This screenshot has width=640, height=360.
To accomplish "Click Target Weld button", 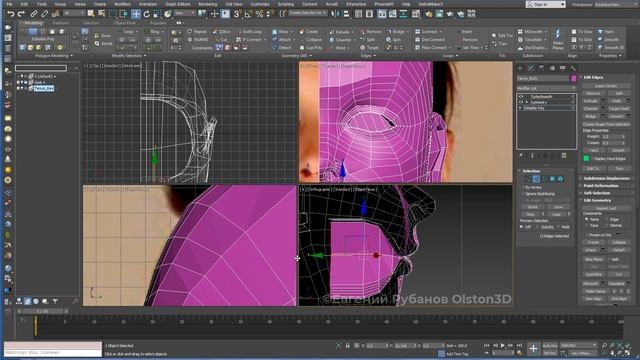I will click(619, 109).
